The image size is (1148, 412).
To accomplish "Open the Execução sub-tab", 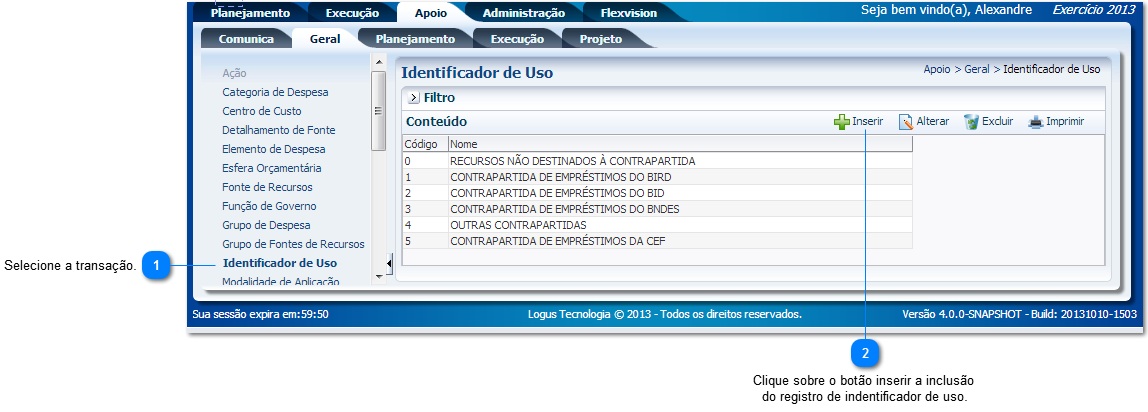I will (517, 39).
